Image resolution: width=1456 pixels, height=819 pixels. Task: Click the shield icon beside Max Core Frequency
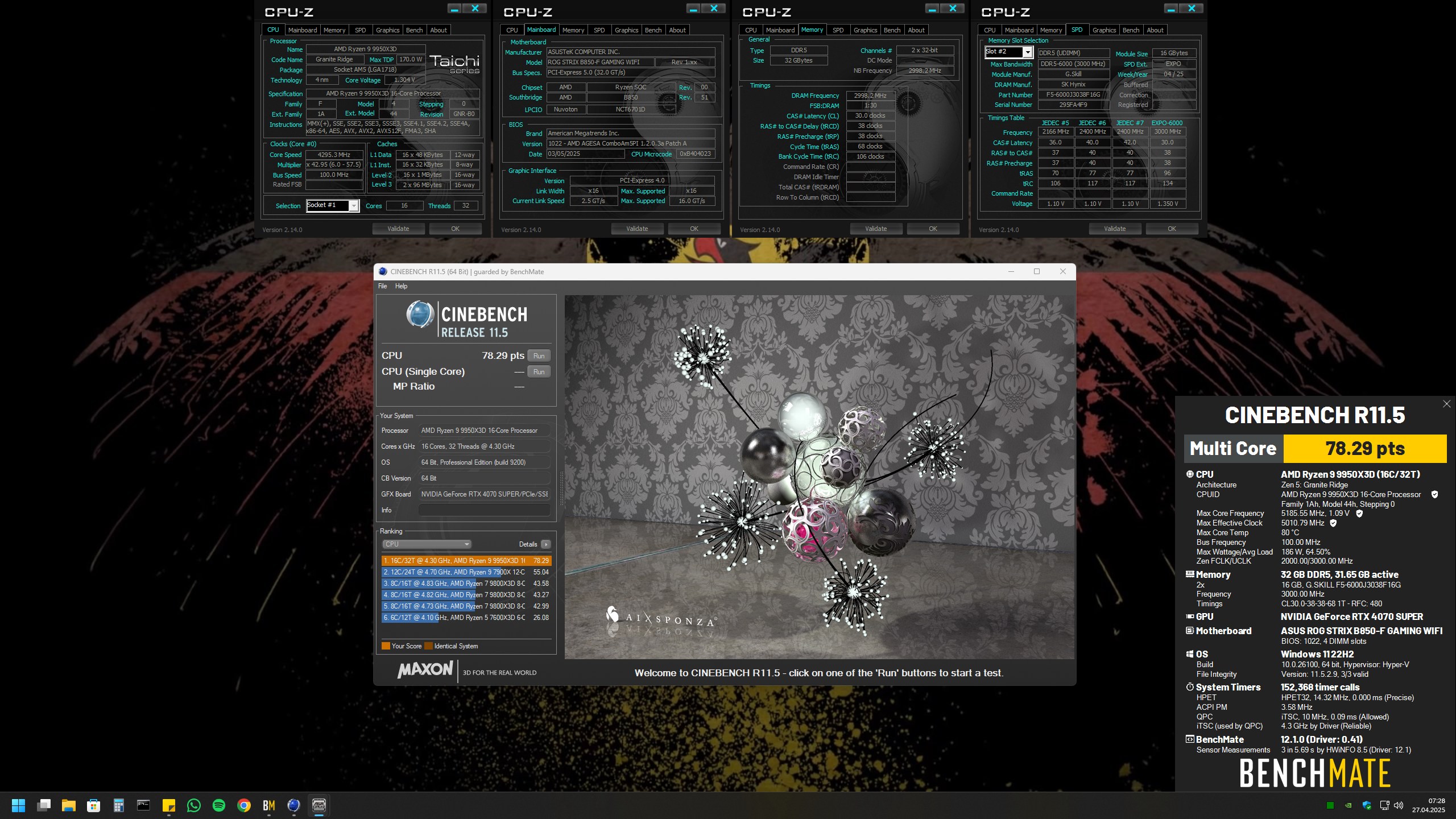pyautogui.click(x=1359, y=513)
